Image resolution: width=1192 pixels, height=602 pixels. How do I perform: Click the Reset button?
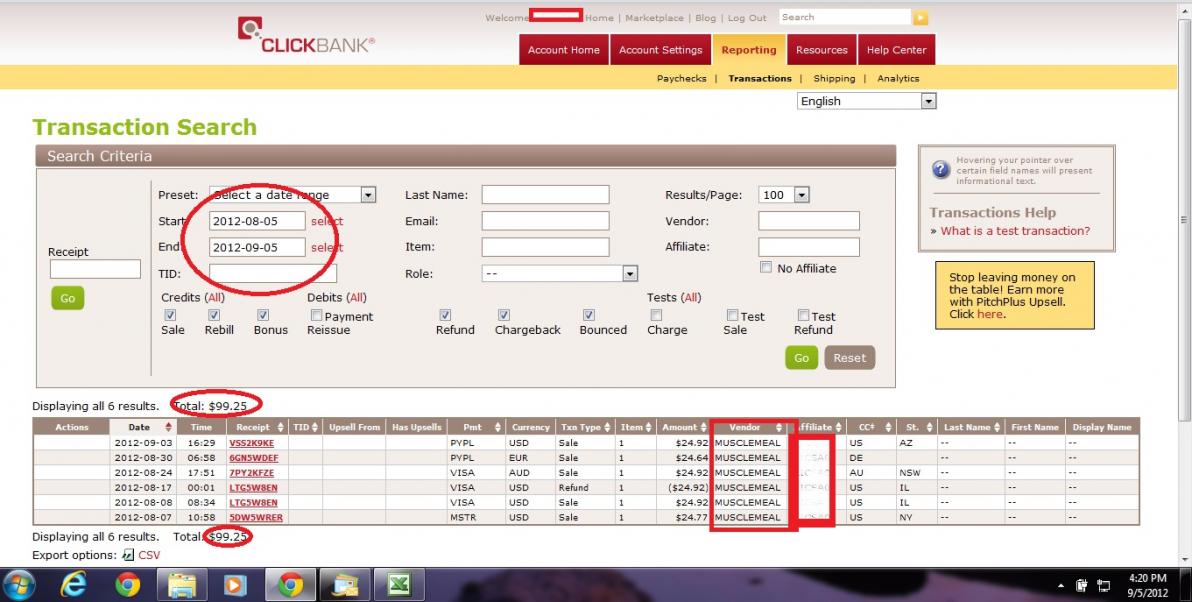(849, 357)
